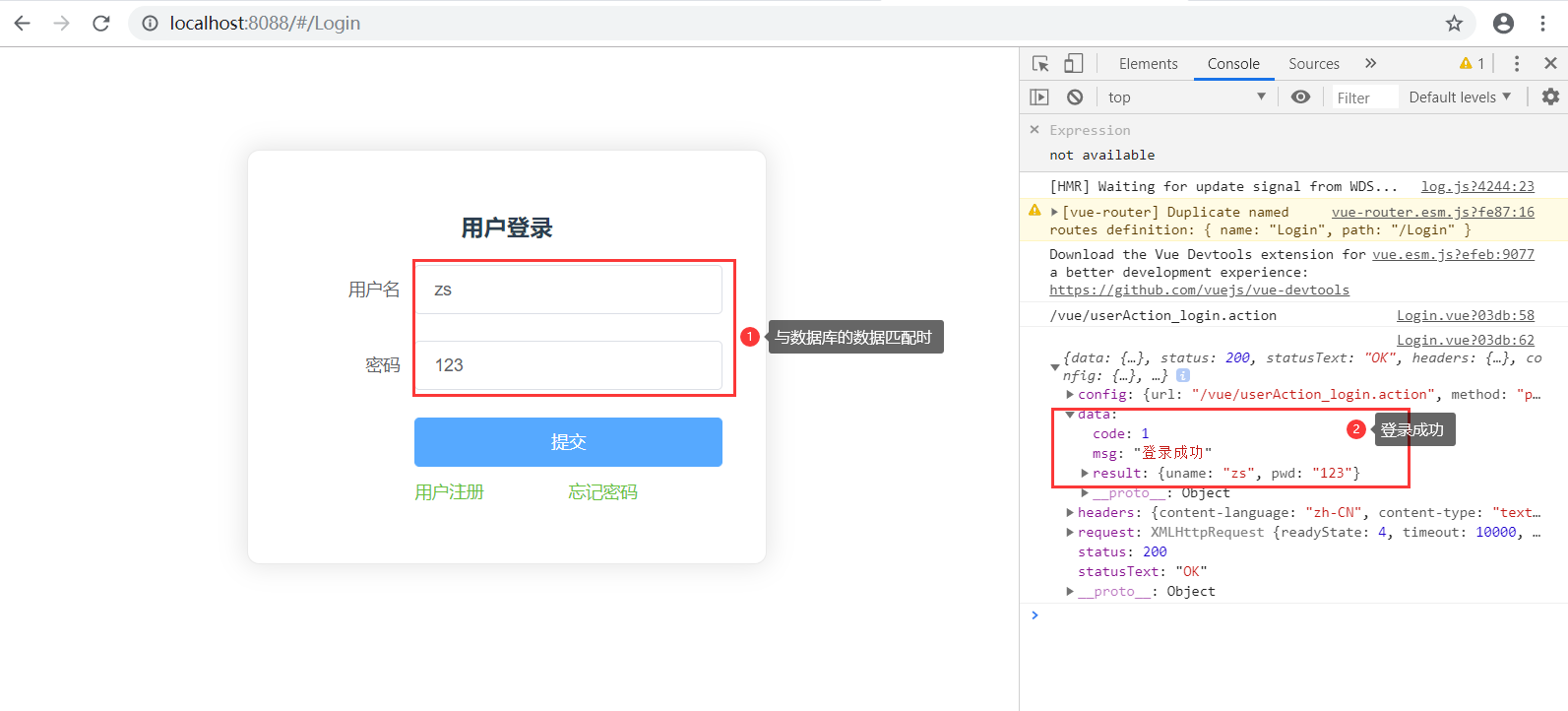Open the top context dropdown
The image size is (1568, 711).
[1186, 97]
